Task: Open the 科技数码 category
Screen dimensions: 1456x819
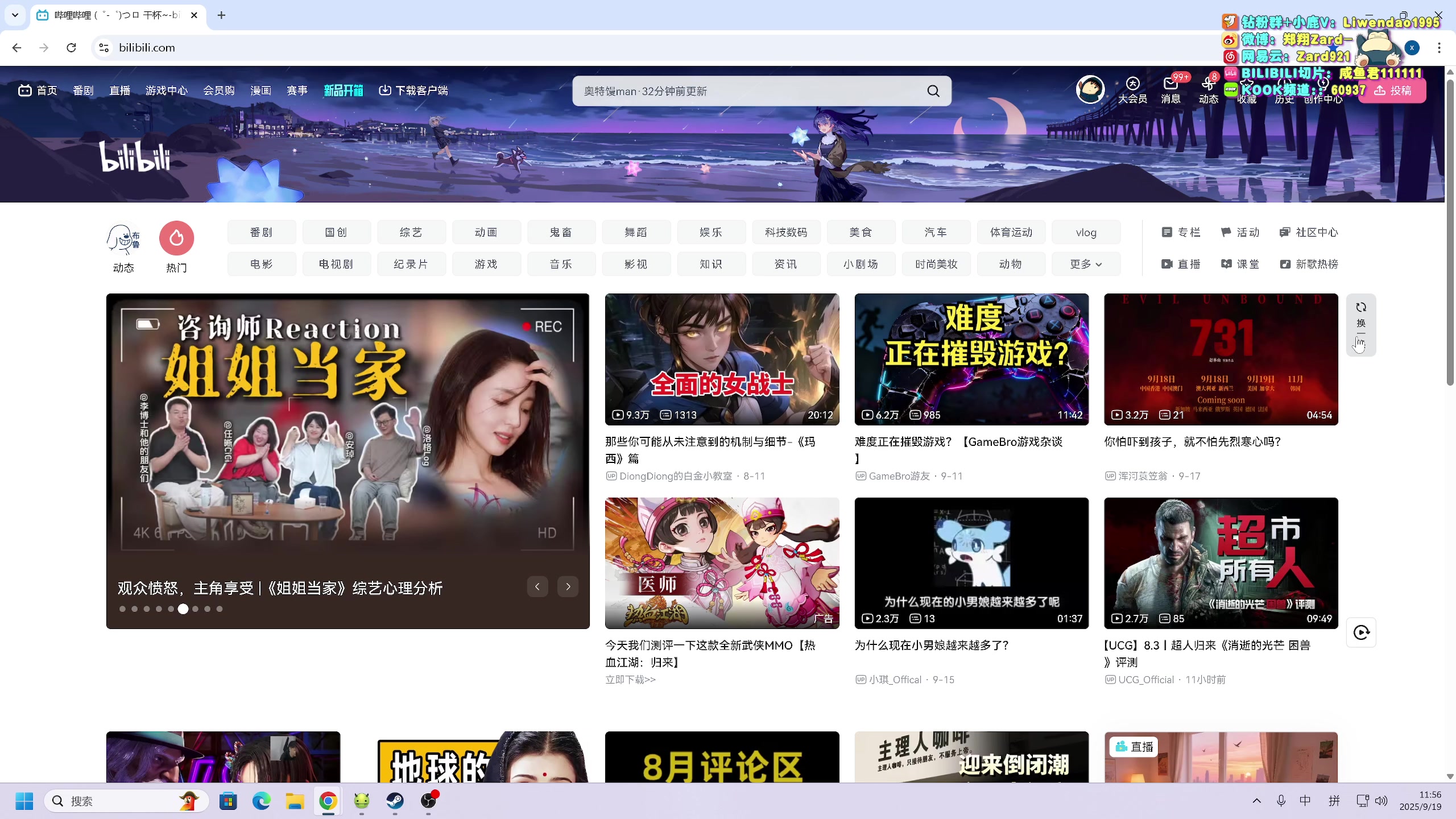Action: coord(786,232)
